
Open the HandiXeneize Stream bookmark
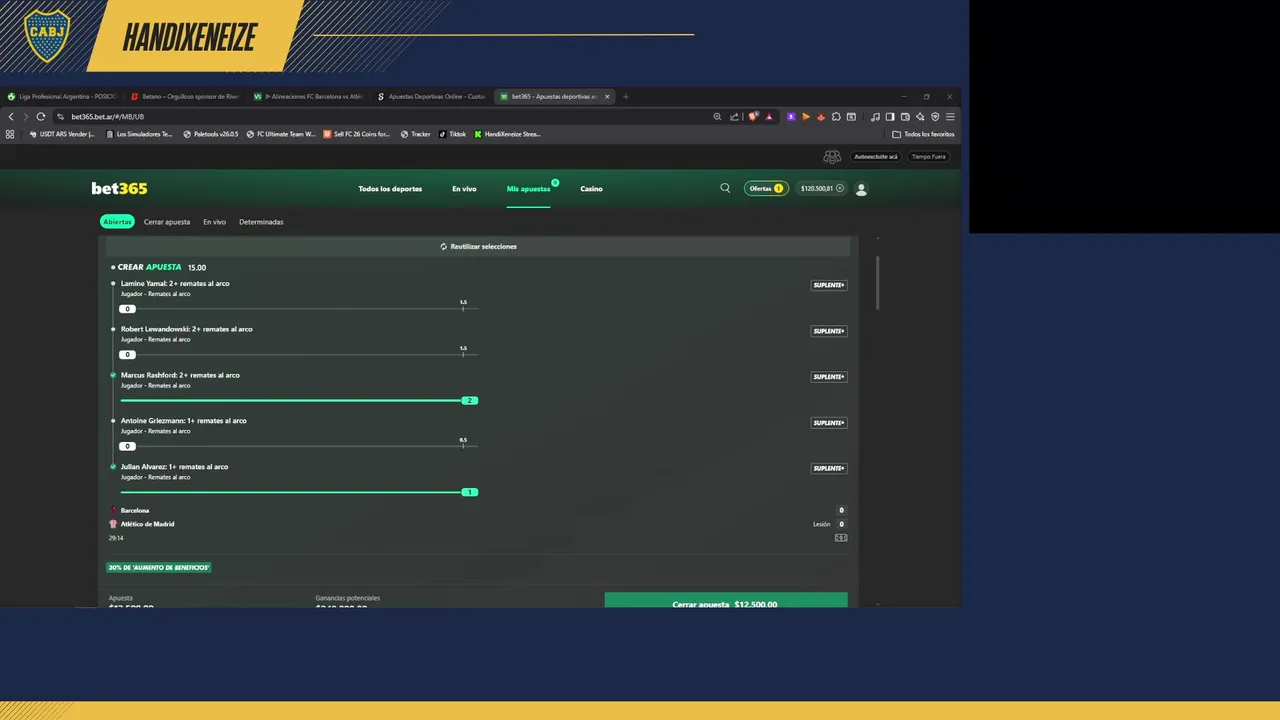(507, 134)
